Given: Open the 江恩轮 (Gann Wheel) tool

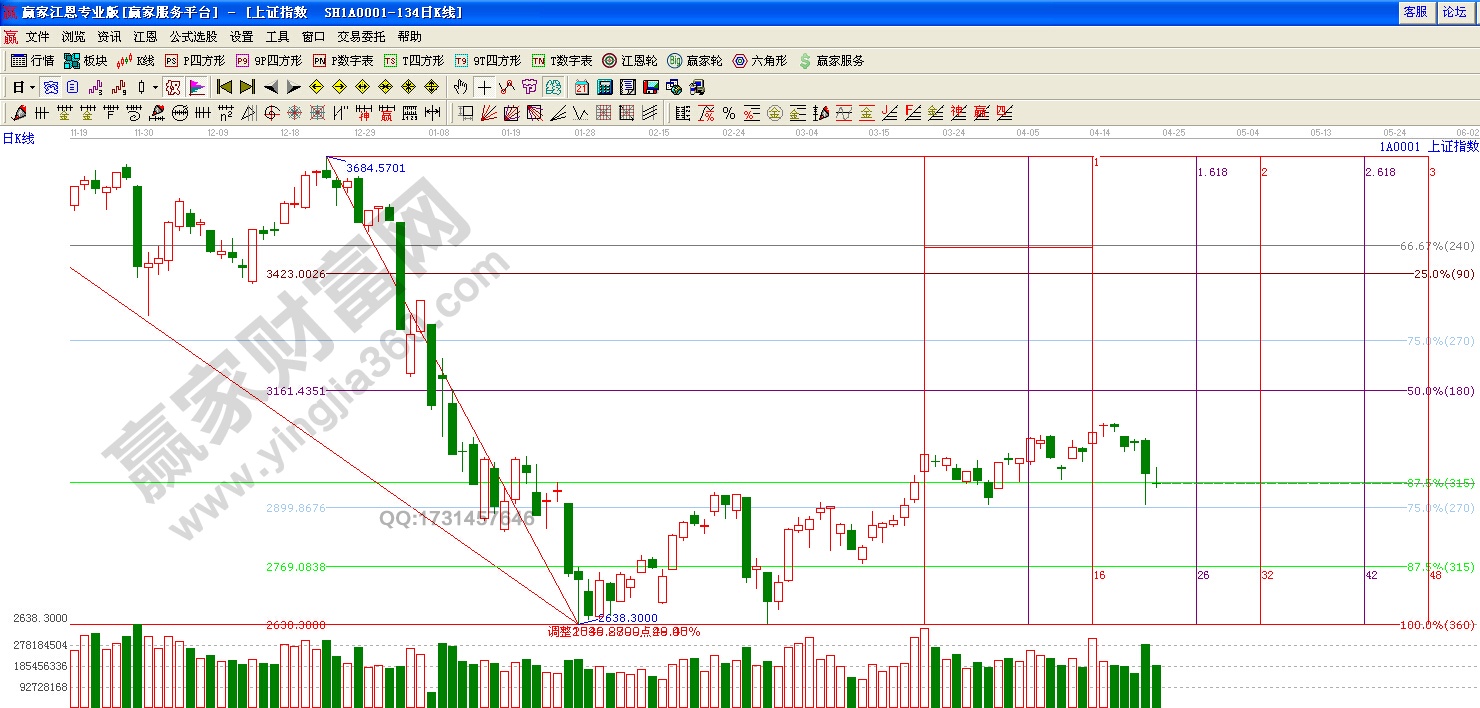Looking at the screenshot, I should pyautogui.click(x=629, y=61).
